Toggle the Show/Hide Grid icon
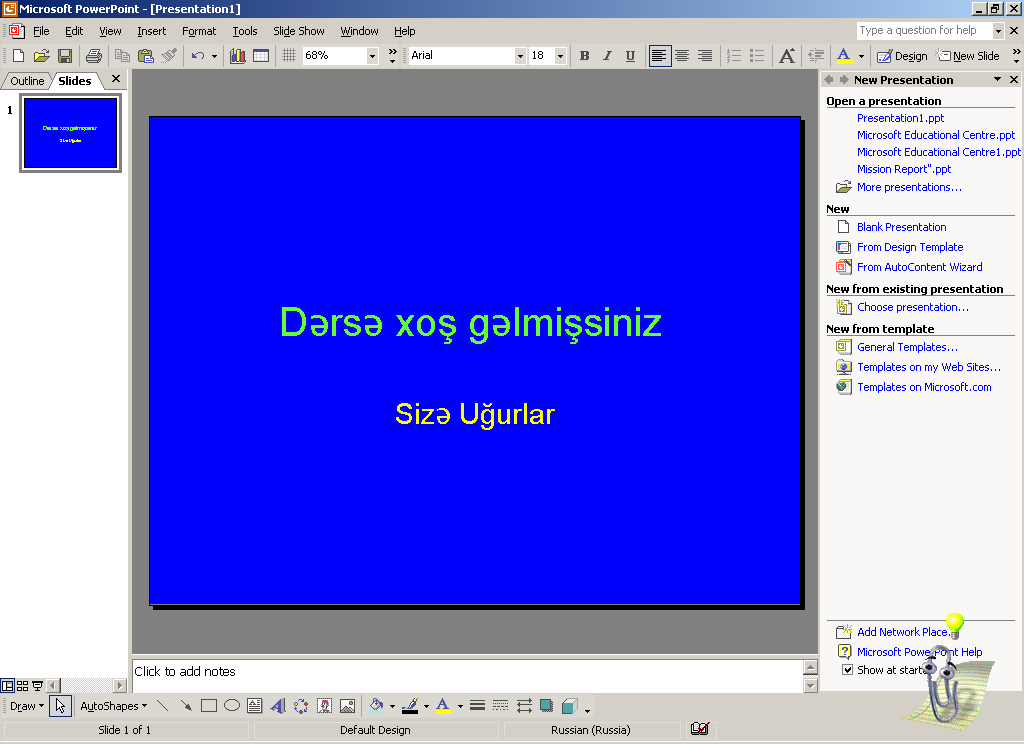Image resolution: width=1024 pixels, height=744 pixels. coord(289,56)
